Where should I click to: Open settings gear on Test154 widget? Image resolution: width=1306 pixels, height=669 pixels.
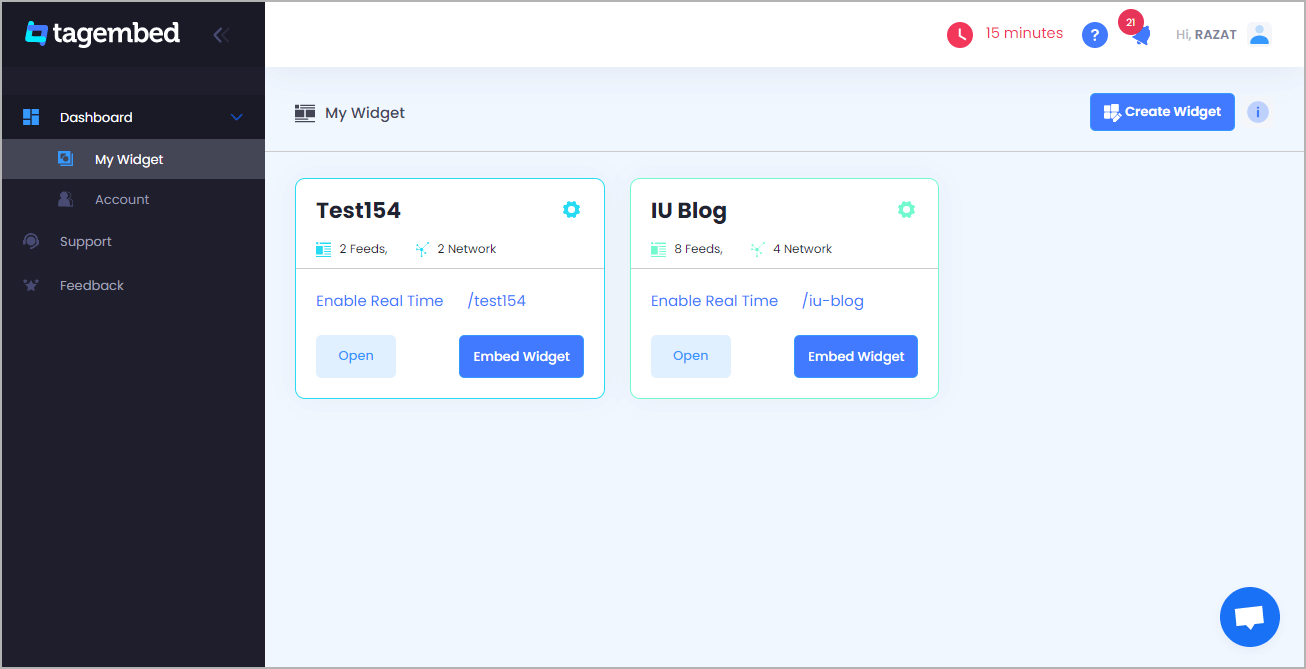click(571, 209)
